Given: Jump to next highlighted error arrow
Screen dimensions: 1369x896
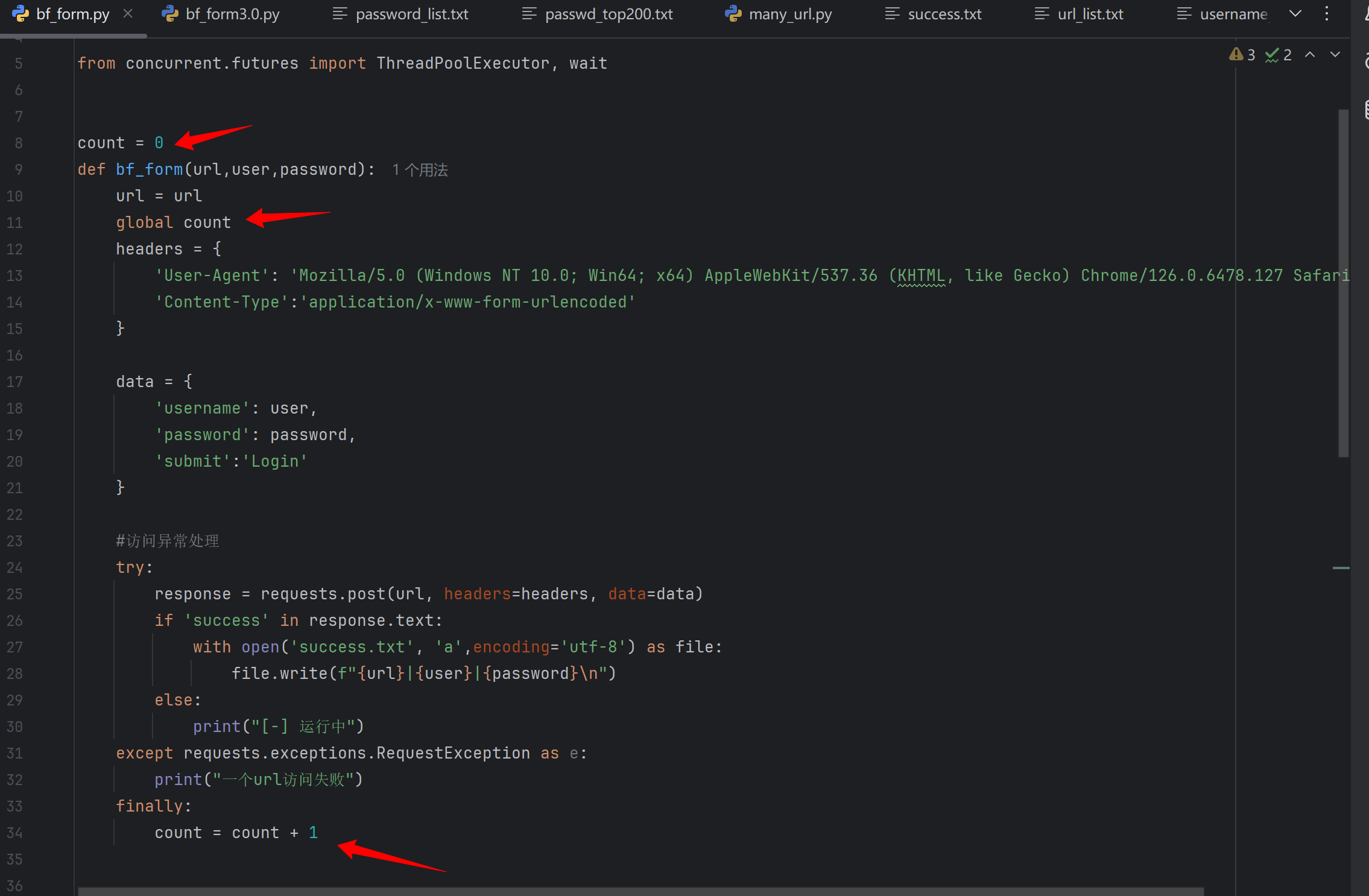Looking at the screenshot, I should tap(1335, 55).
